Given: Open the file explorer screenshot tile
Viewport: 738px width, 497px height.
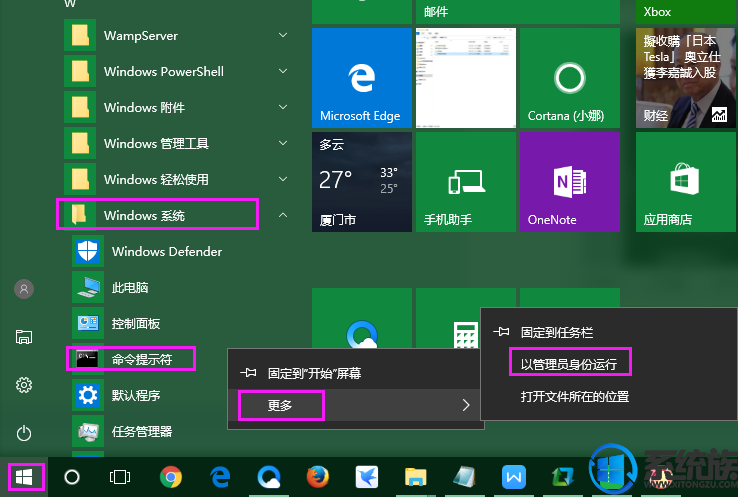Looking at the screenshot, I should (465, 78).
